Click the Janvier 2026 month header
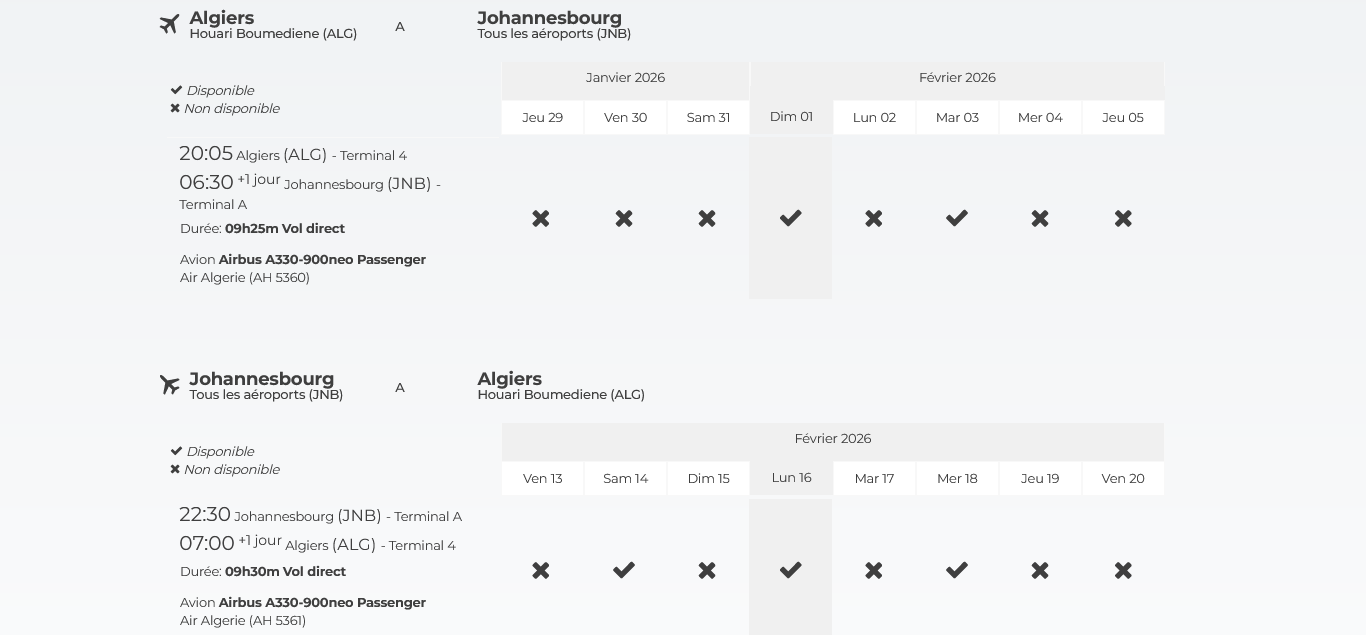 pos(625,78)
